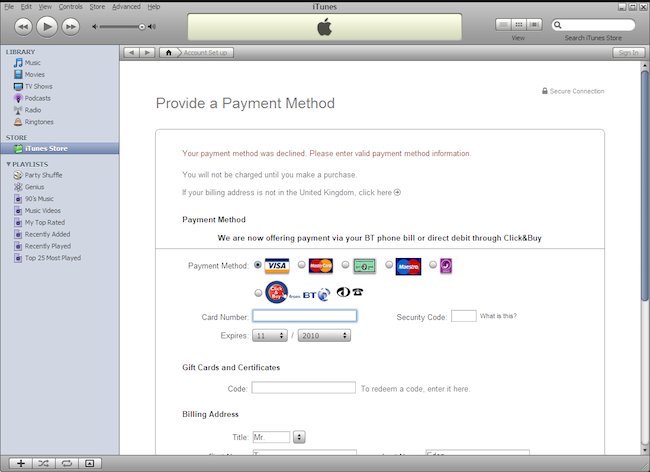Screen dimensions: 650x472
Task: Click the Play button
Action: (47, 27)
